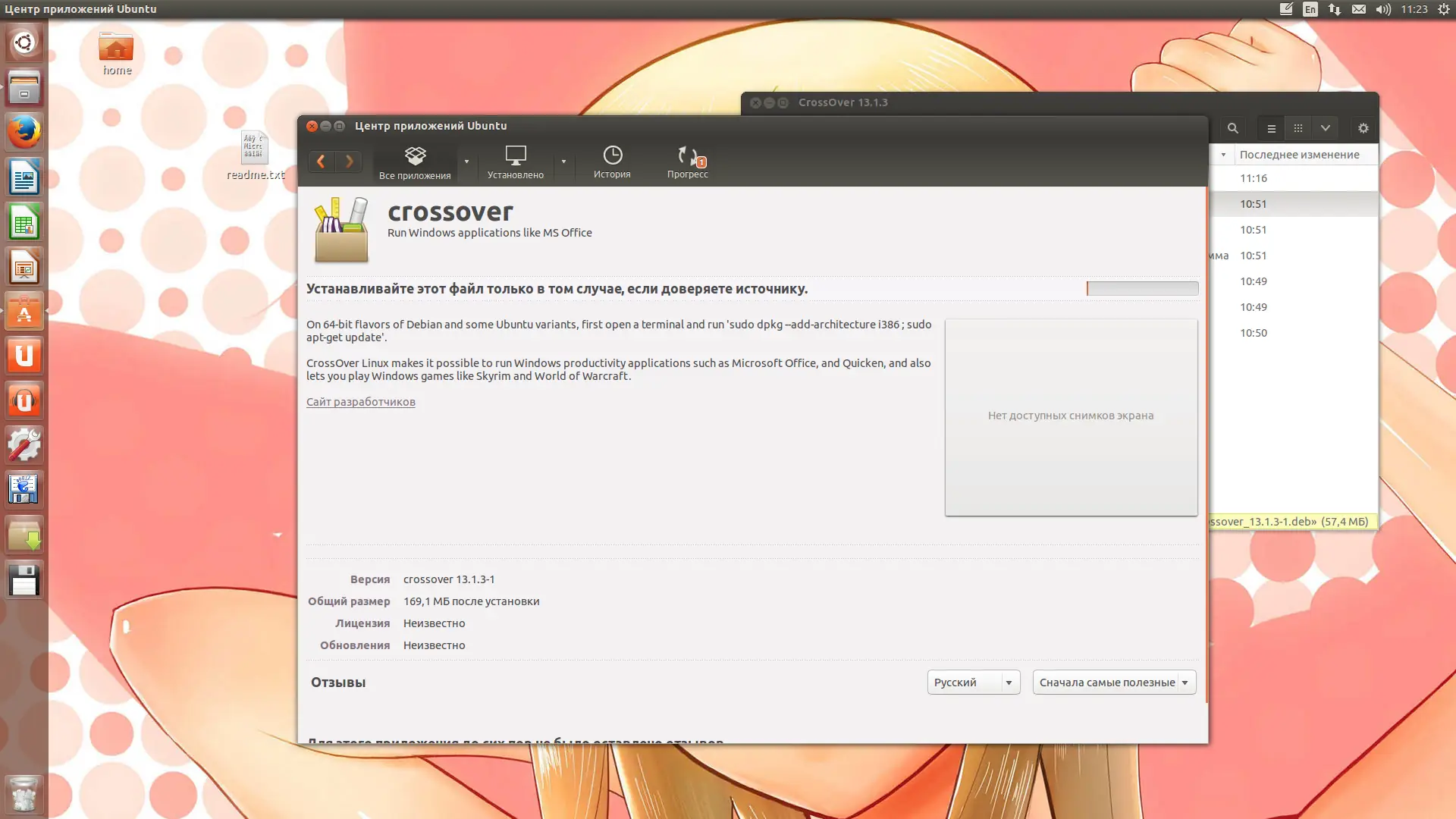Switch file manager to grid view
The height and width of the screenshot is (819, 1456).
[1298, 128]
